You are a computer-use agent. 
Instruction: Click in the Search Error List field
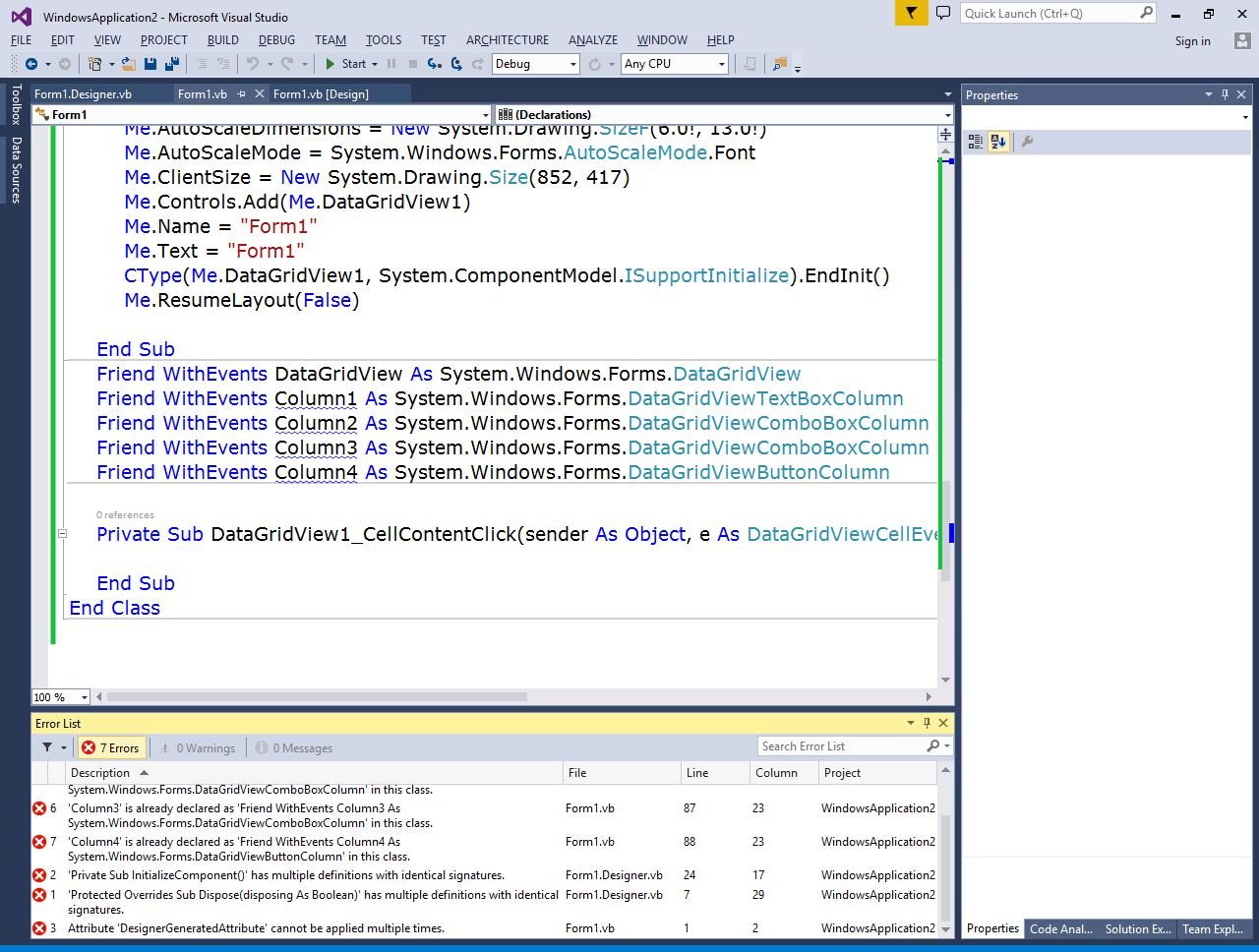tap(842, 746)
